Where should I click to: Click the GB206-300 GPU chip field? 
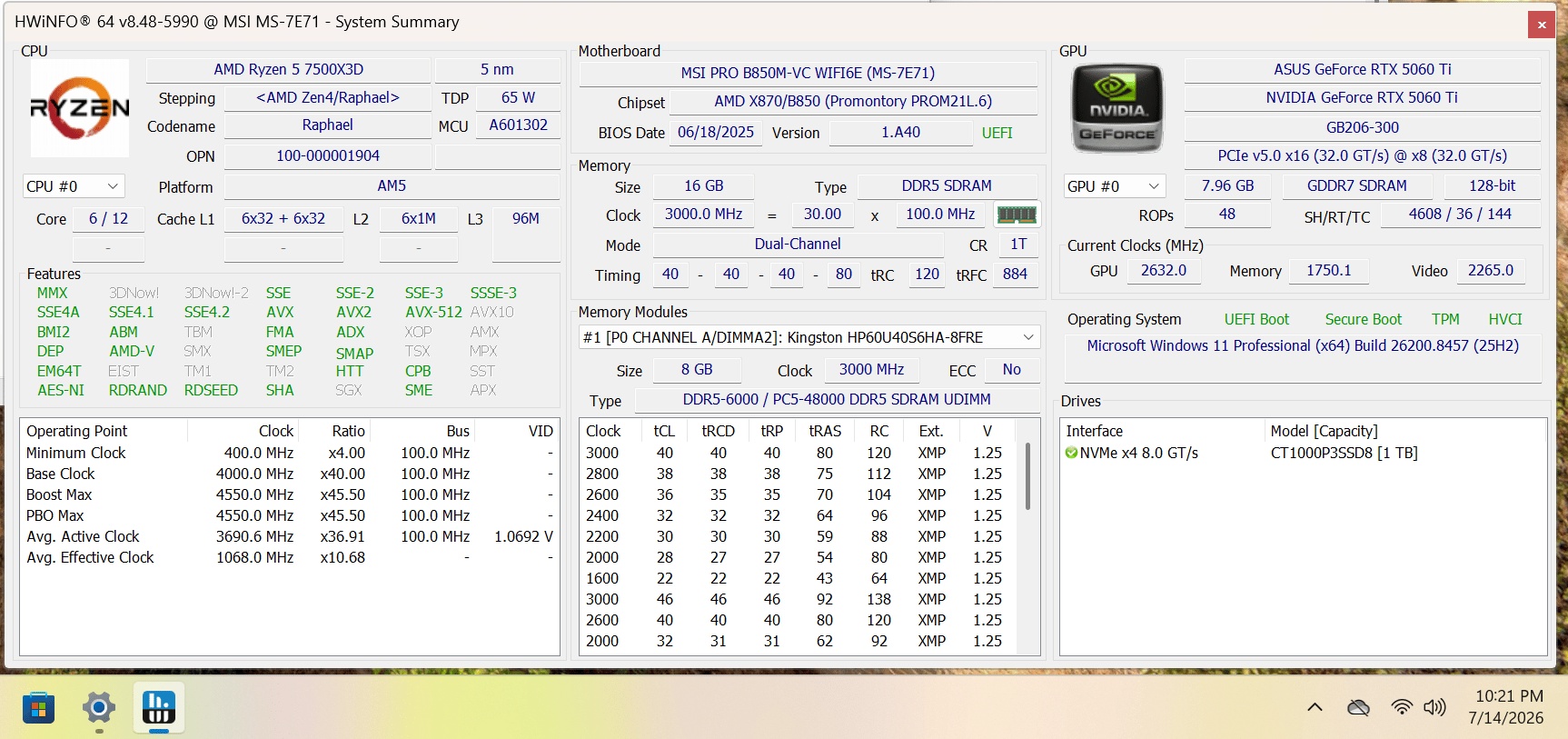[1362, 127]
